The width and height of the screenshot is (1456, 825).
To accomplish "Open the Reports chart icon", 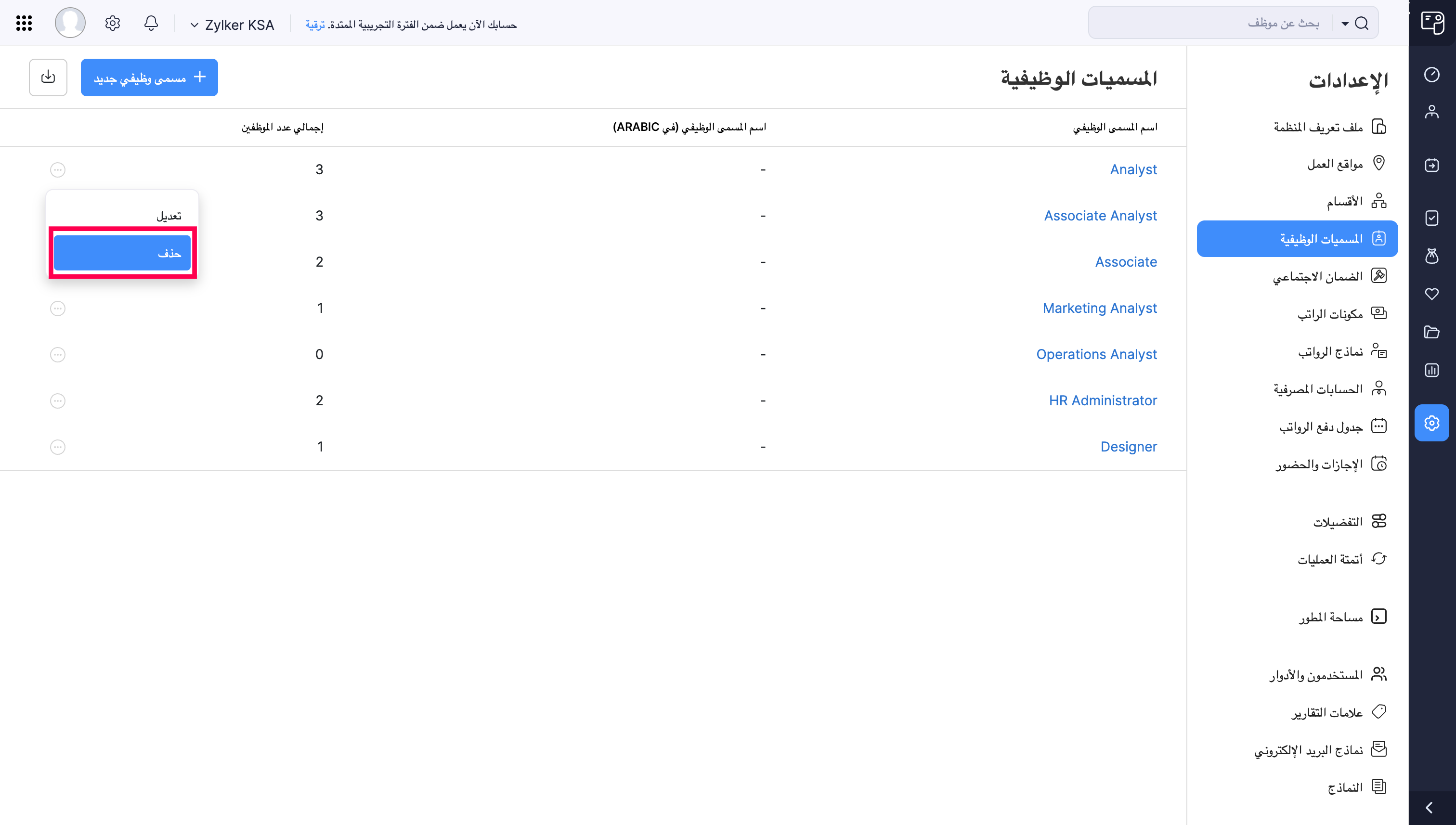I will coord(1432,370).
